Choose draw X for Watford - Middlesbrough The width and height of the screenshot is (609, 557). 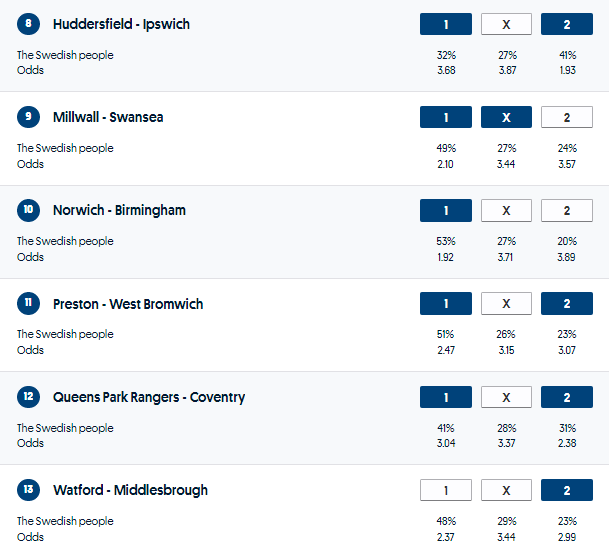[506, 490]
